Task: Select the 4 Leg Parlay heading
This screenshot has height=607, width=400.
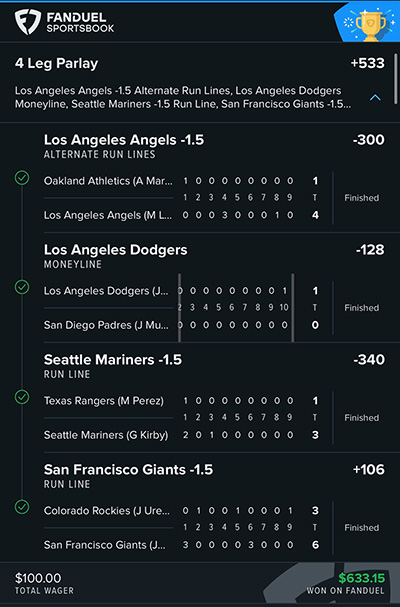Action: click(57, 63)
